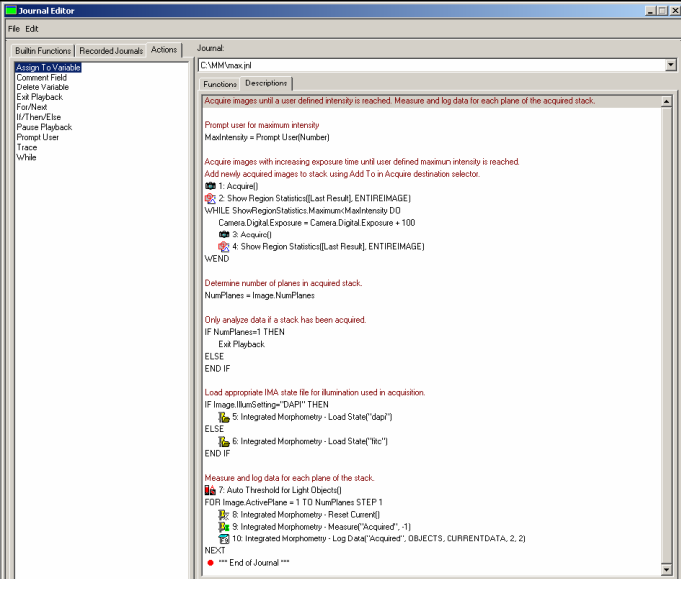This screenshot has width=682, height=600.
Task: Open the File menu
Action: (x=14, y=29)
